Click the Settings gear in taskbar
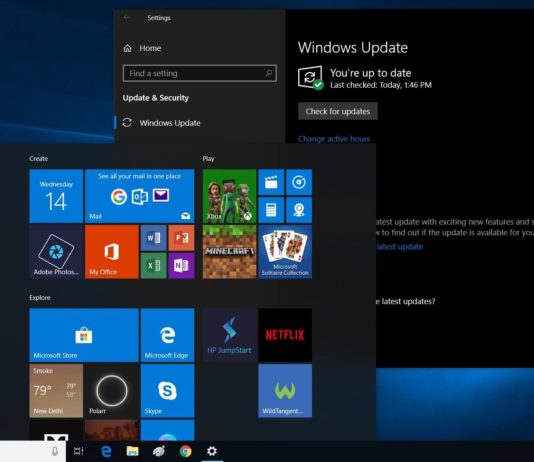The image size is (534, 462). (x=212, y=451)
